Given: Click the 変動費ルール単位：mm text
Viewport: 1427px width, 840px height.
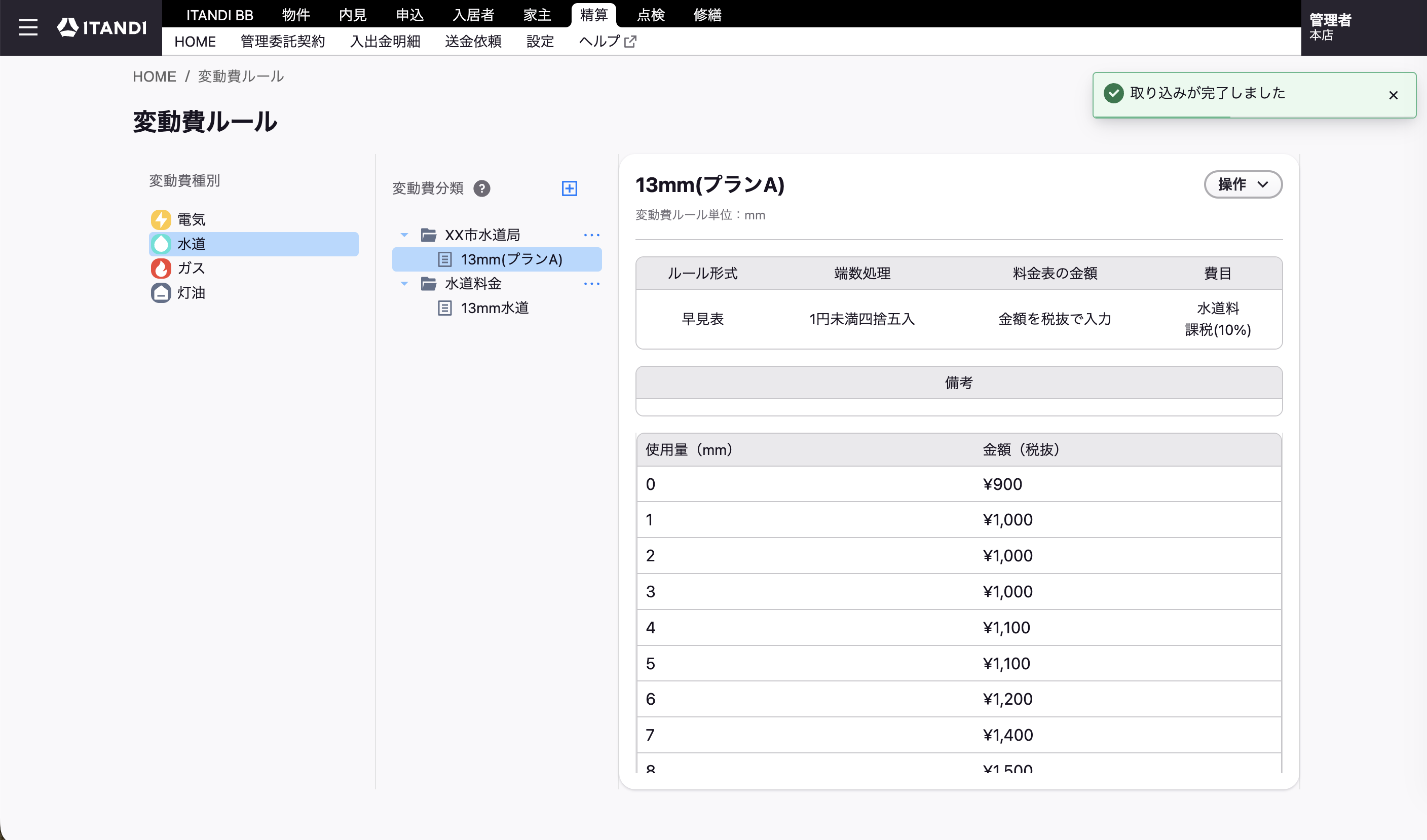Looking at the screenshot, I should click(x=700, y=215).
